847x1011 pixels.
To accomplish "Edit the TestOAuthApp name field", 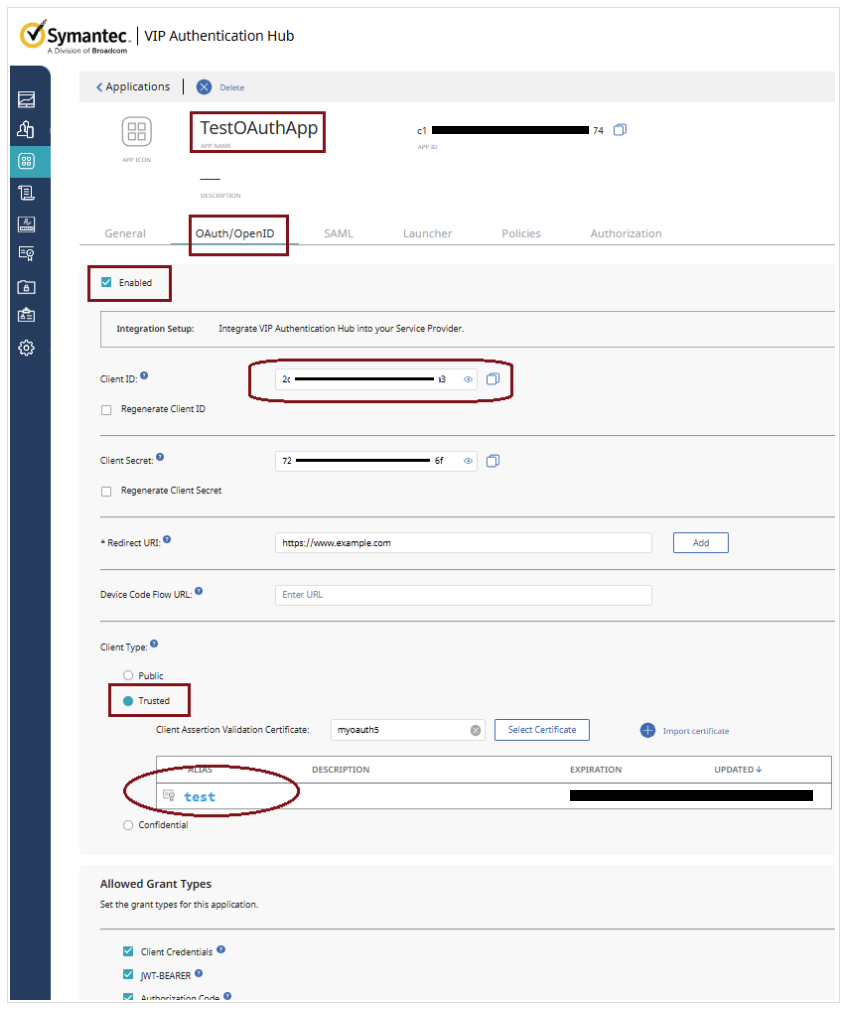I will tap(258, 128).
